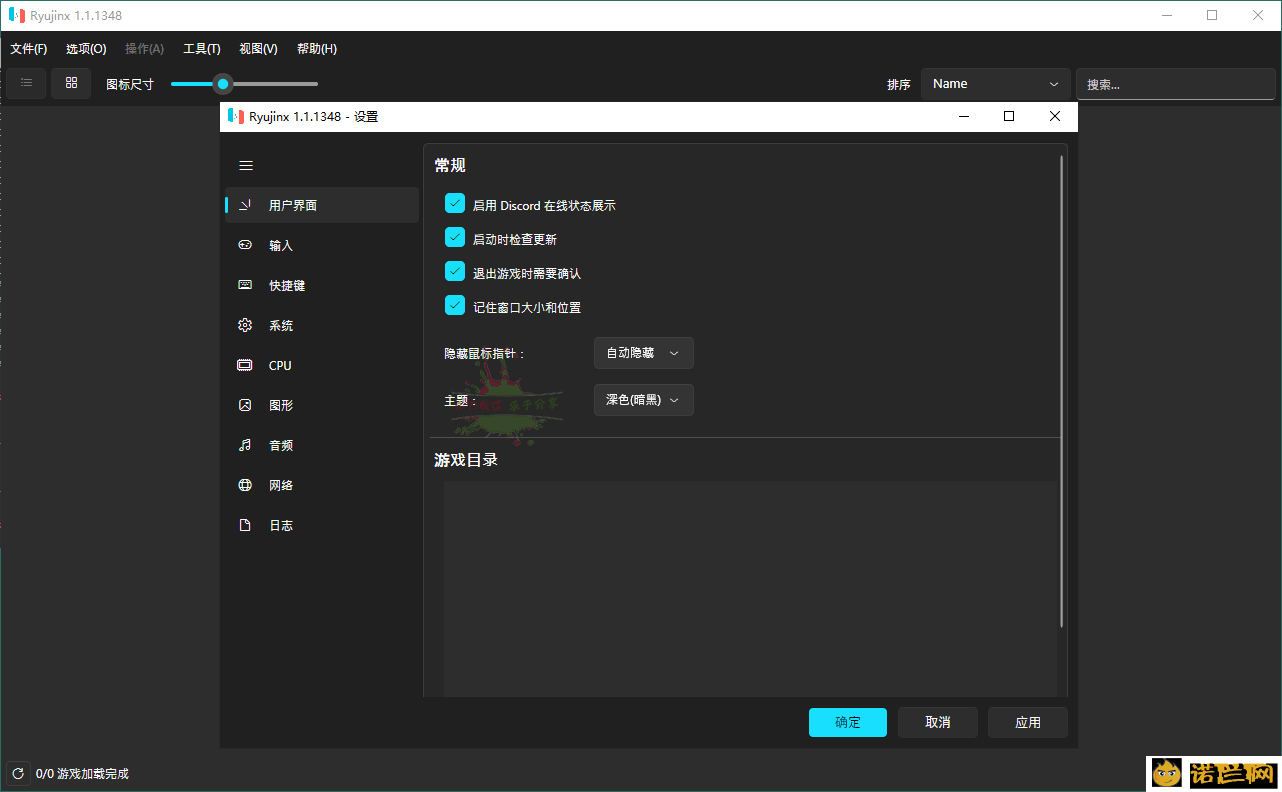The image size is (1282, 792).
Task: Click the settings panel vertical scrollbar
Action: pyautogui.click(x=1062, y=390)
